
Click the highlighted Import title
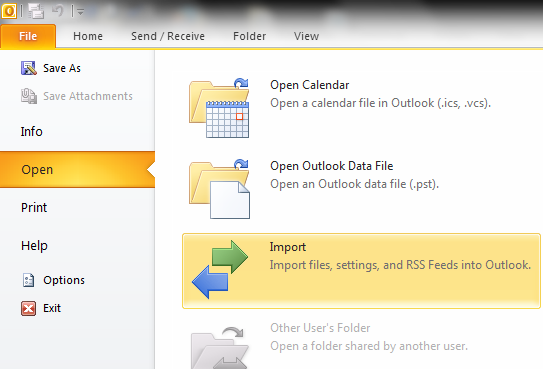coord(288,247)
